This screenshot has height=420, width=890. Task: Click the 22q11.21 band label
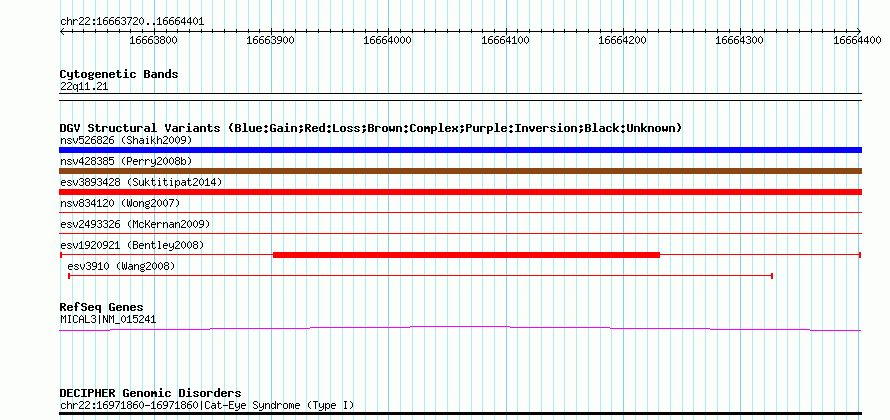84,87
